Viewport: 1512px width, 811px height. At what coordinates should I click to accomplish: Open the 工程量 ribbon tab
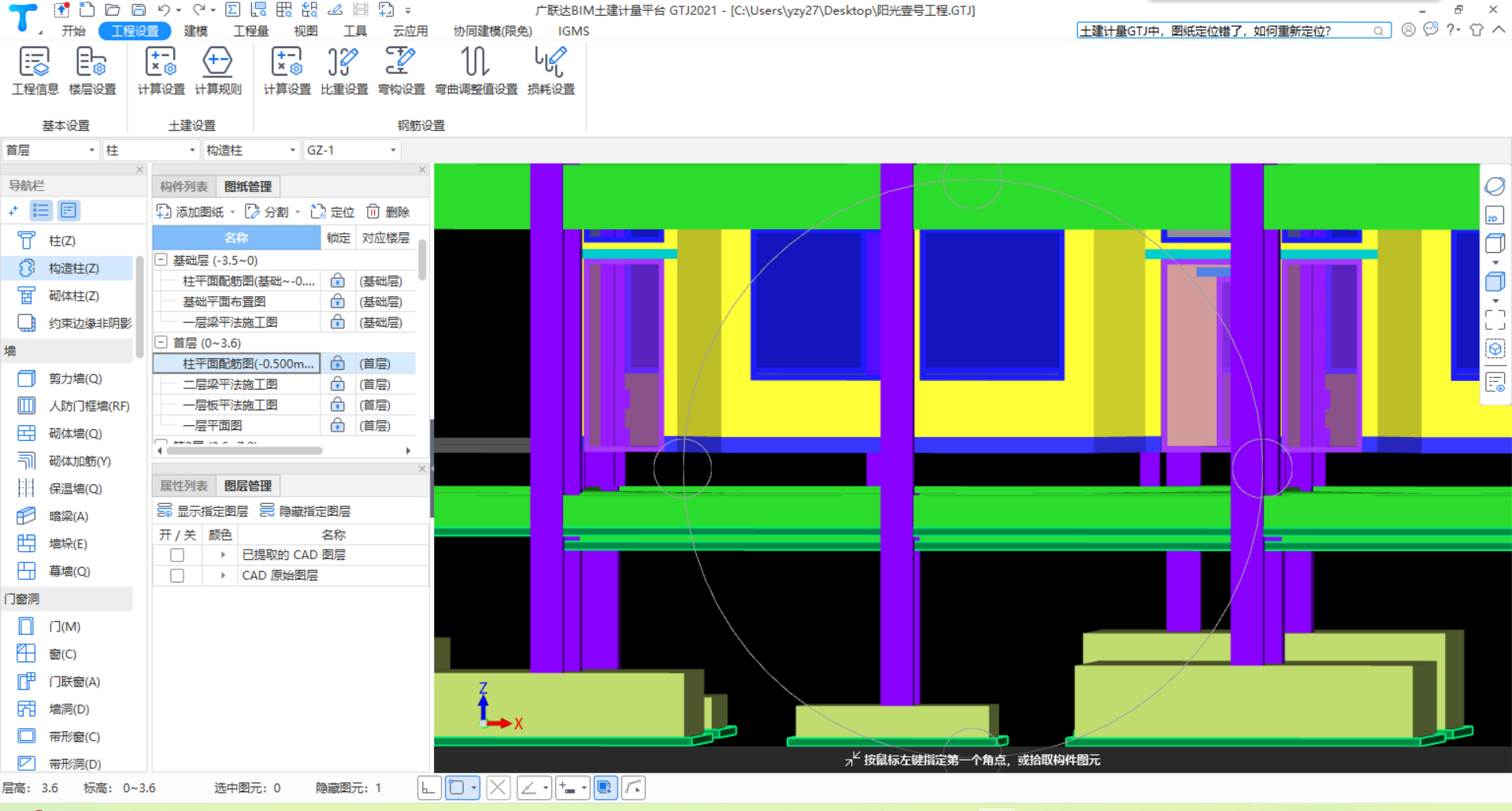tap(251, 31)
